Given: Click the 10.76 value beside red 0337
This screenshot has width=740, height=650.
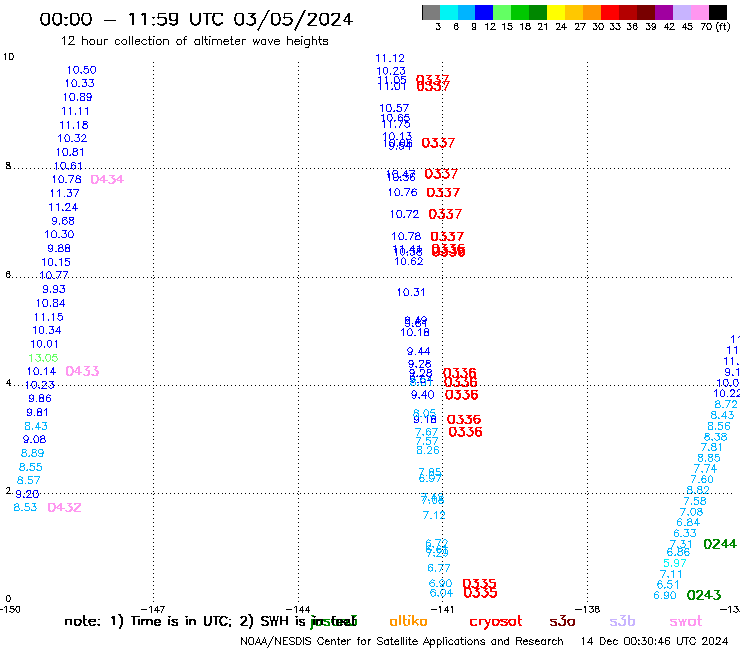Looking at the screenshot, I should [x=403, y=192].
